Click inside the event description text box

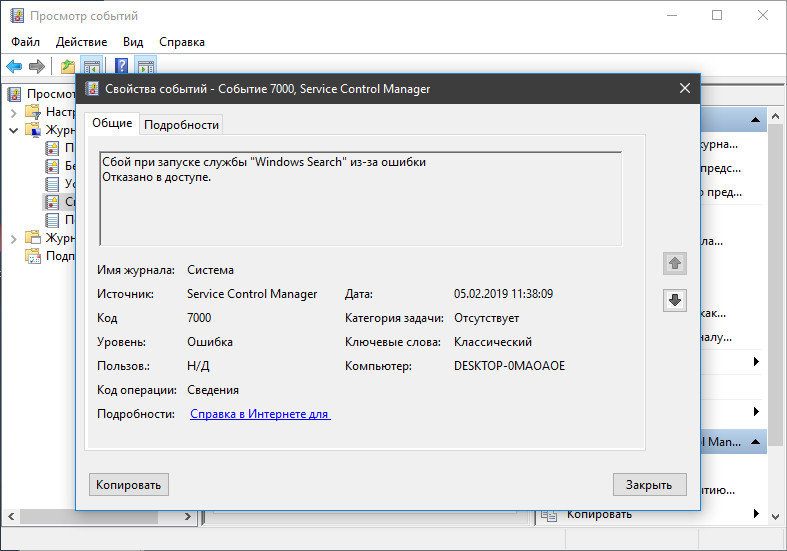(x=360, y=199)
